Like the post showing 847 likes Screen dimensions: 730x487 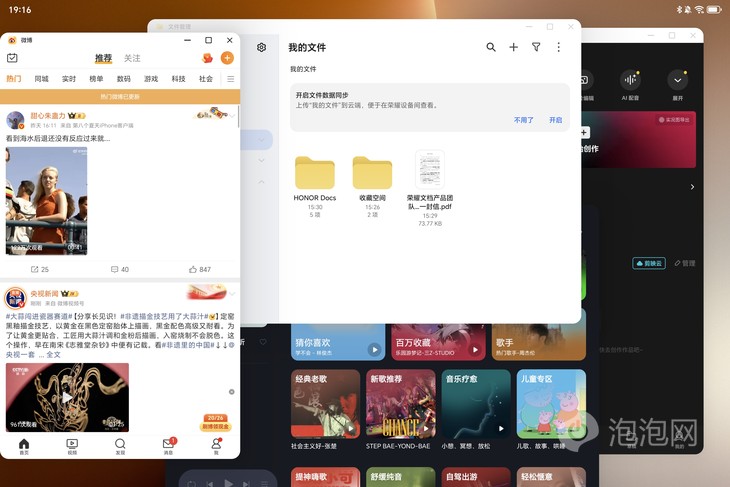click(x=200, y=269)
